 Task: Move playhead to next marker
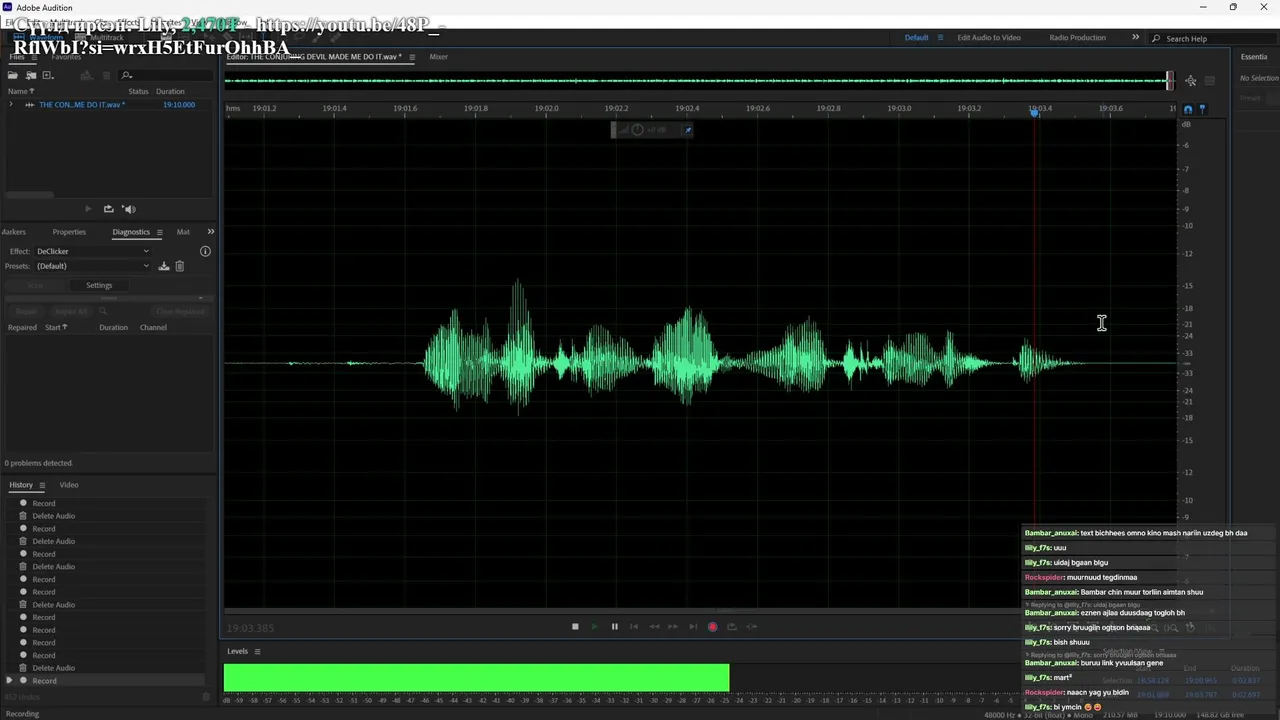693,627
